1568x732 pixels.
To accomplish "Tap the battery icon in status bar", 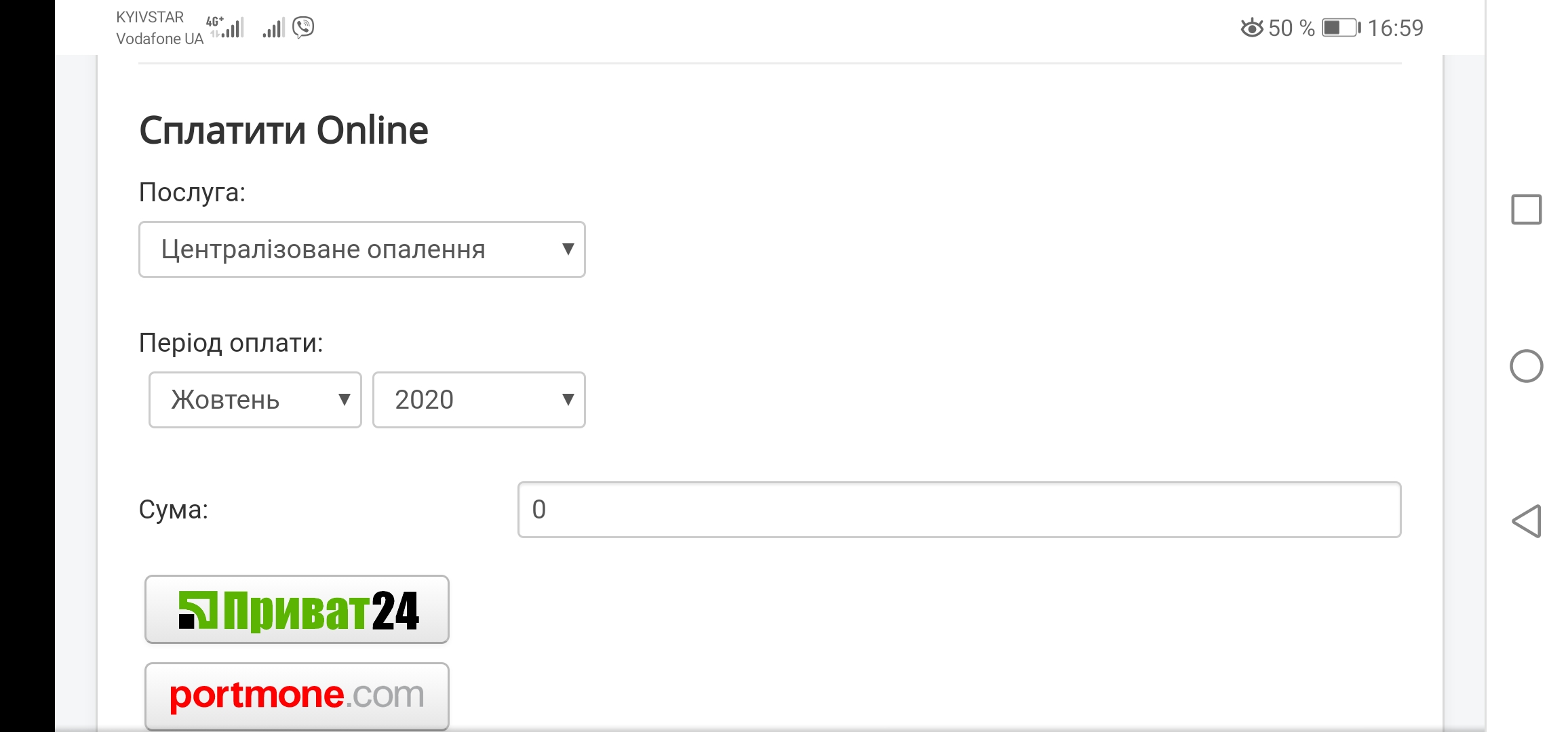I will pyautogui.click(x=1341, y=28).
